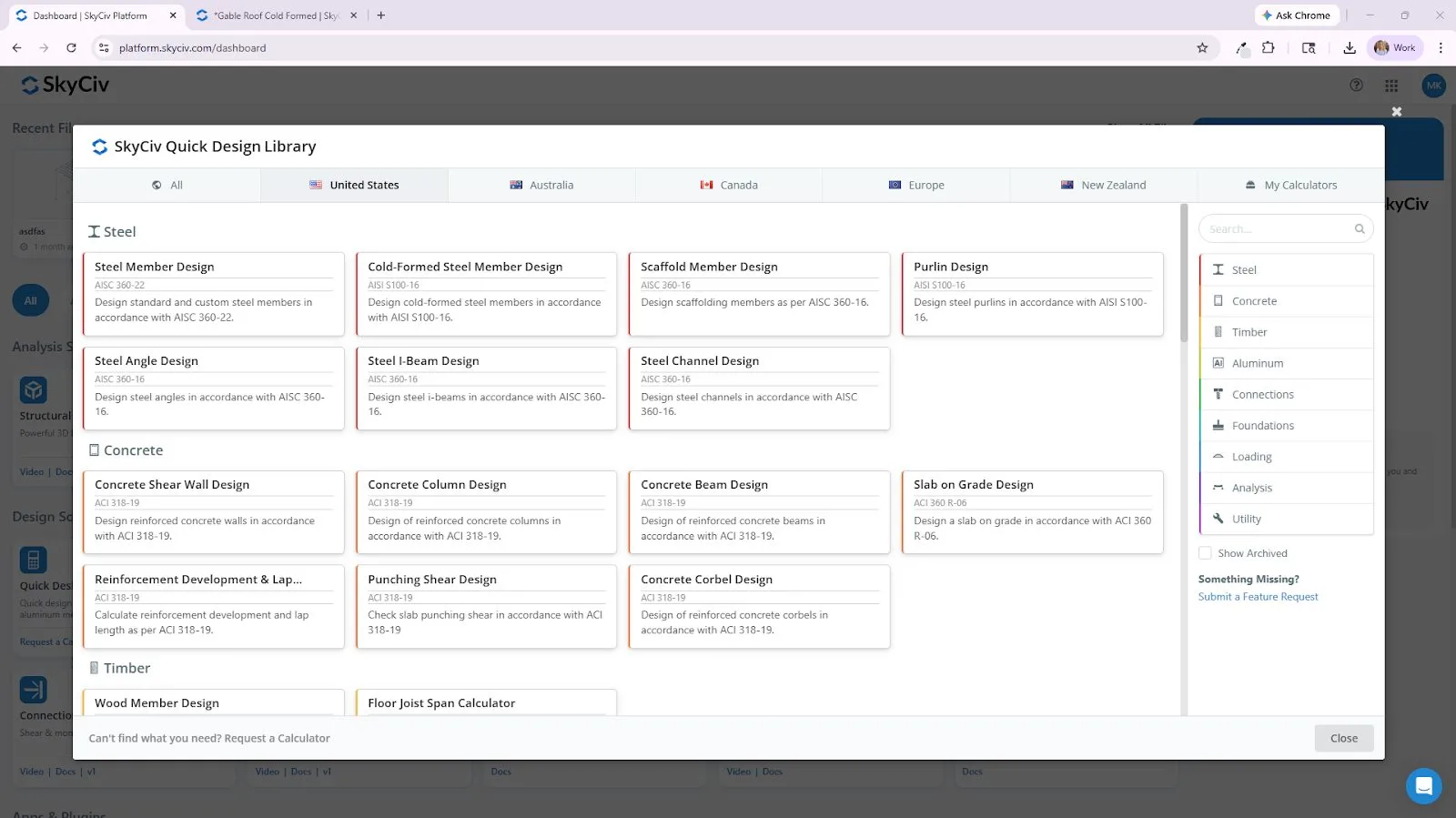
Task: Click Ask Chrome button
Action: 1296,15
